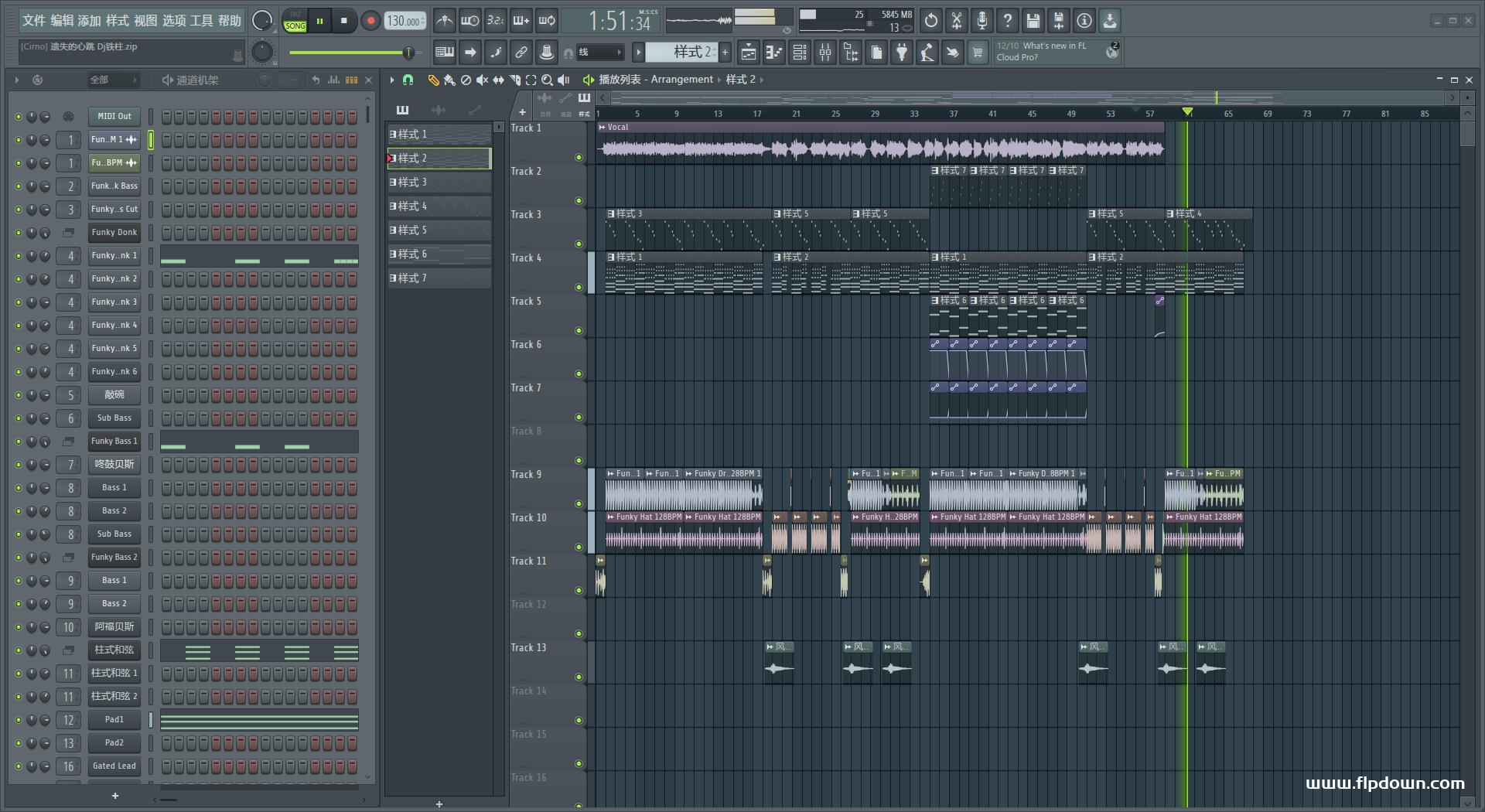Select the playlist zoom magnifier tool
Screen dimensions: 1485x812
tap(547, 80)
